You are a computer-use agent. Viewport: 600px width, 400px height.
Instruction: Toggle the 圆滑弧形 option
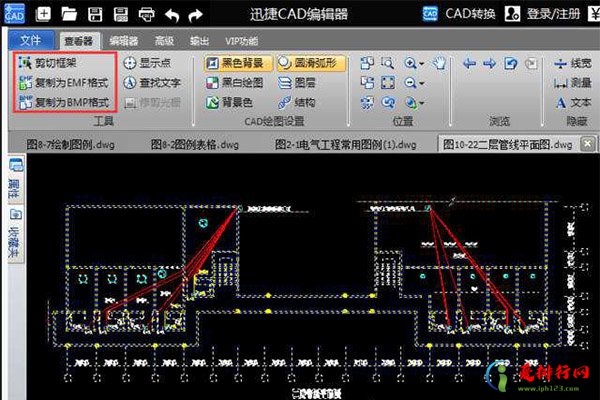(311, 63)
